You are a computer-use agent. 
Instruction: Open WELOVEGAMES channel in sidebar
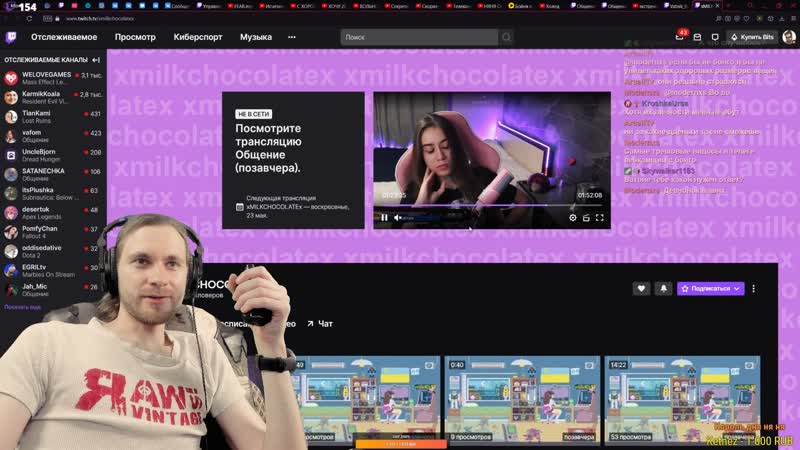pos(53,78)
